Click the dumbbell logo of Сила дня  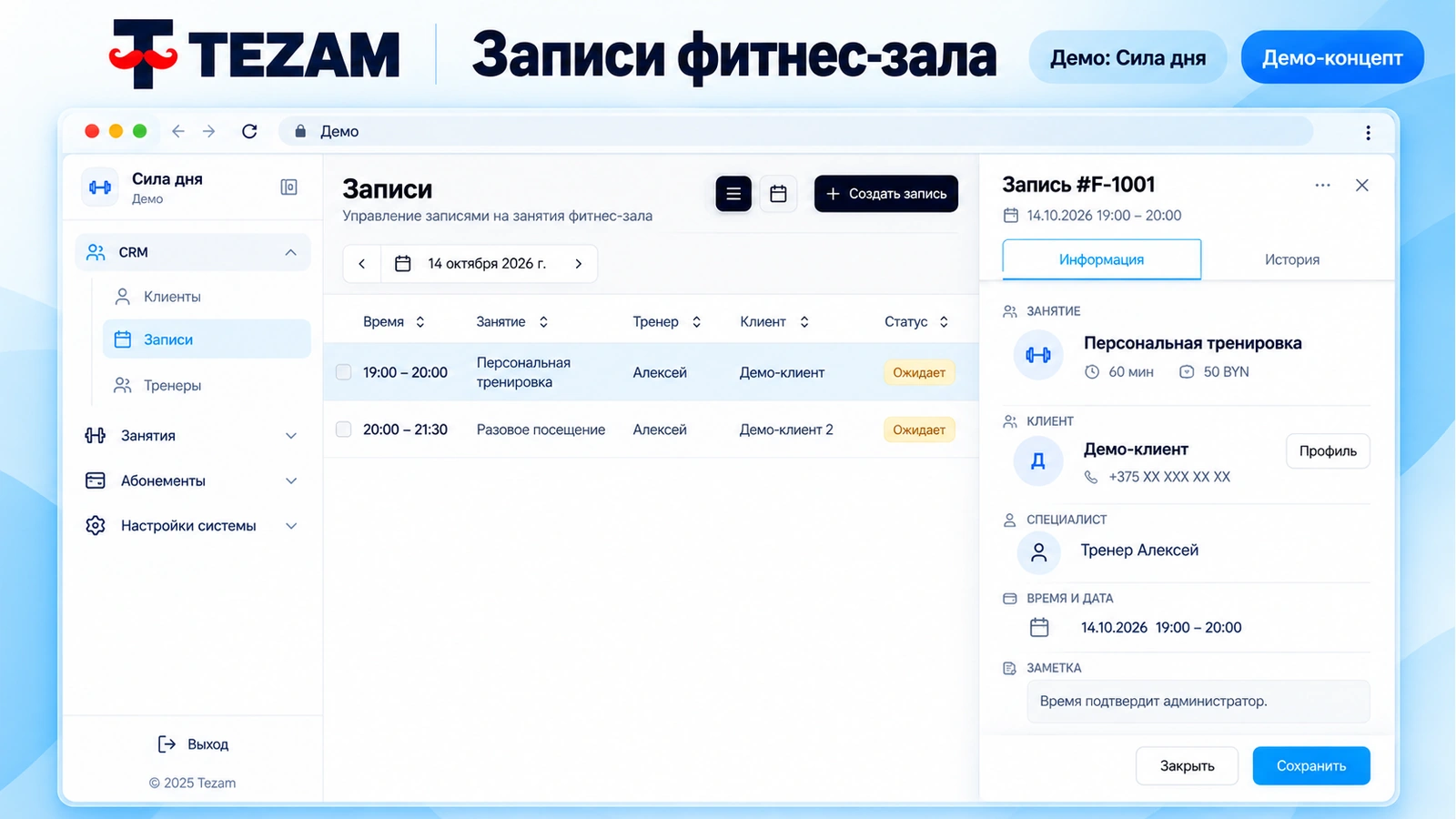(x=100, y=187)
